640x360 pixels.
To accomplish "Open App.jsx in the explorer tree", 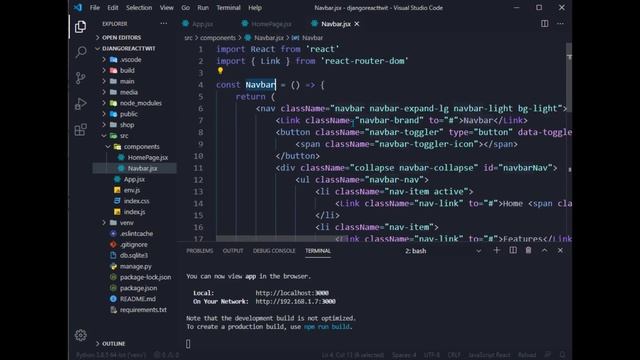I will 134,179.
